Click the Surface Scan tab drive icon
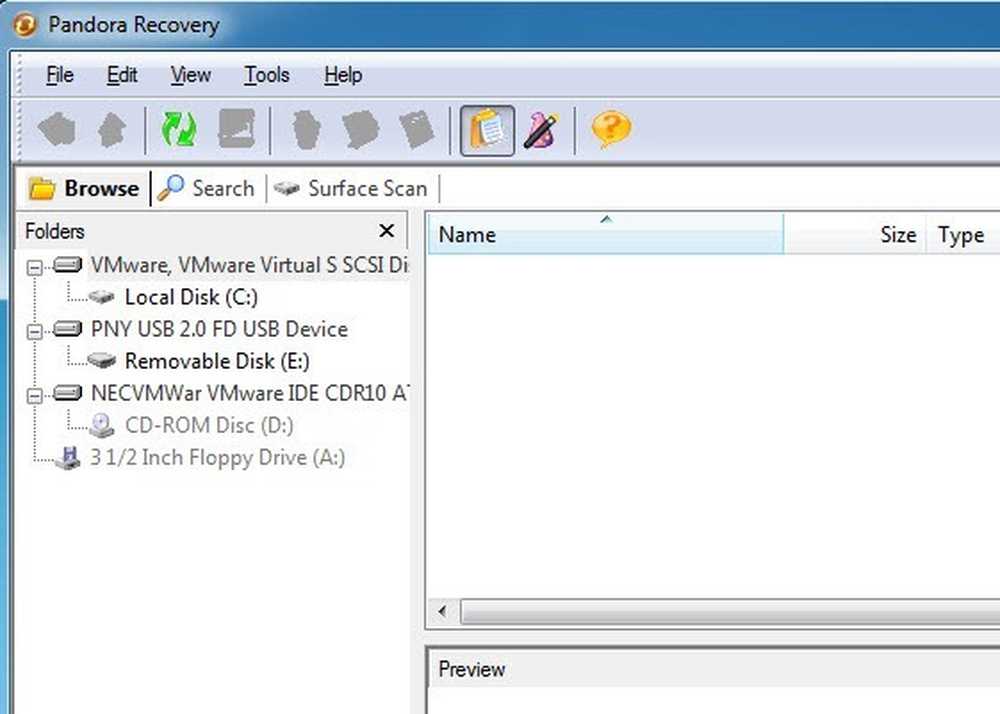This screenshot has width=1000, height=714. pos(286,188)
